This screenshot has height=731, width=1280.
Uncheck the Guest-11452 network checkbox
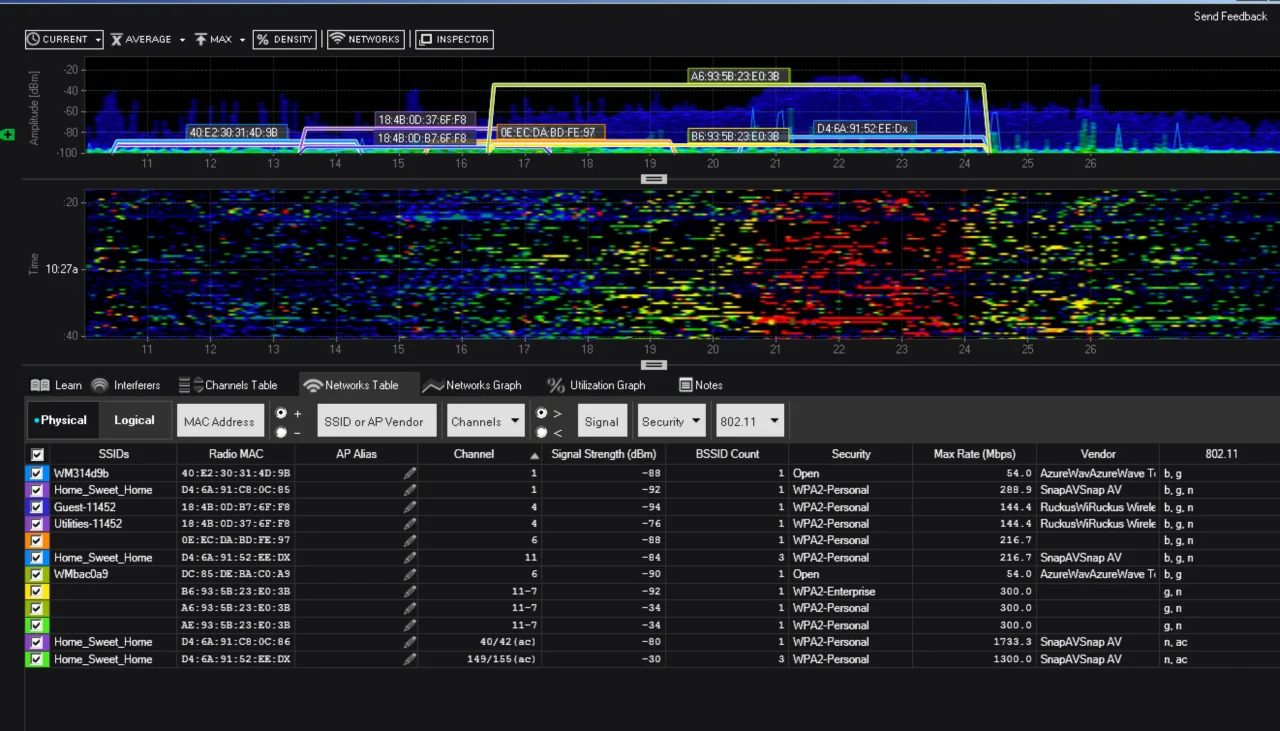[x=38, y=507]
